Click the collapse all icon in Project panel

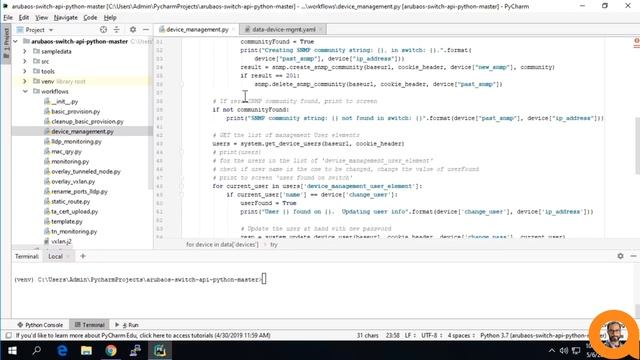tap(117, 30)
